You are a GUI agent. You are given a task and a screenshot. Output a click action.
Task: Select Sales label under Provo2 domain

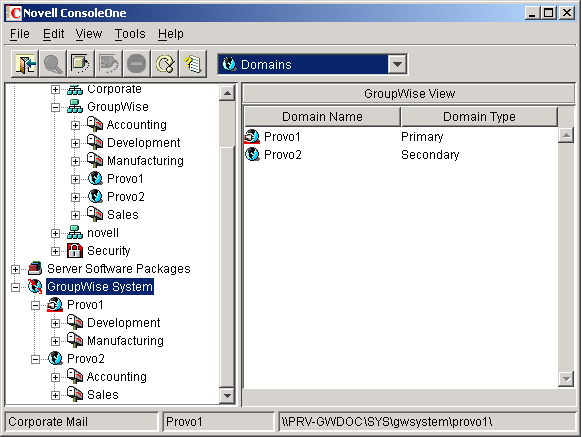[103, 395]
